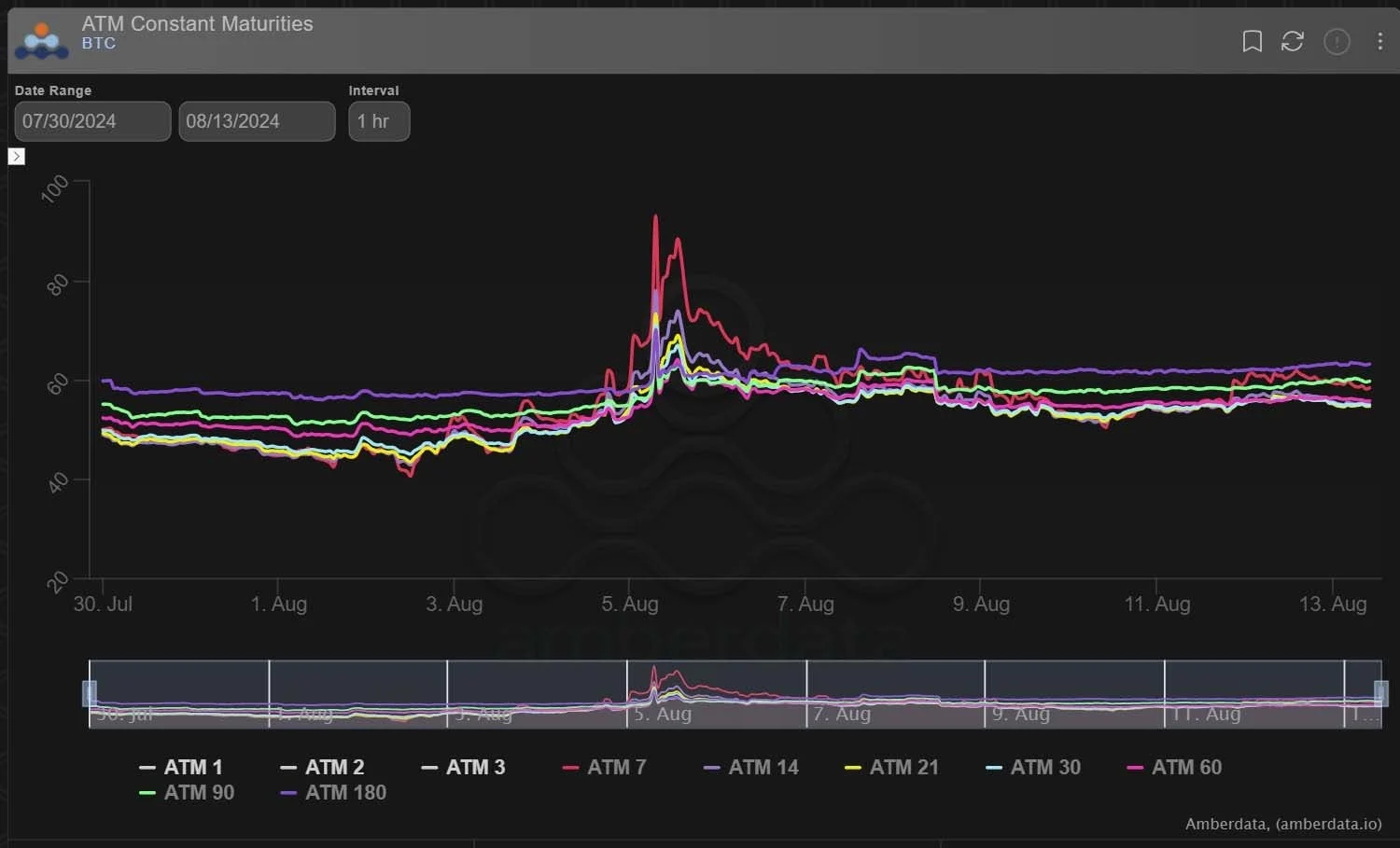
Task: Hide the ATM 21 series
Action: [891, 767]
